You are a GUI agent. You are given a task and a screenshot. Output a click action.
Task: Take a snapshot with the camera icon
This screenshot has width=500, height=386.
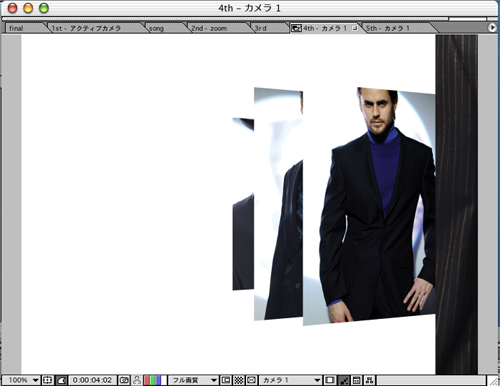[x=124, y=380]
